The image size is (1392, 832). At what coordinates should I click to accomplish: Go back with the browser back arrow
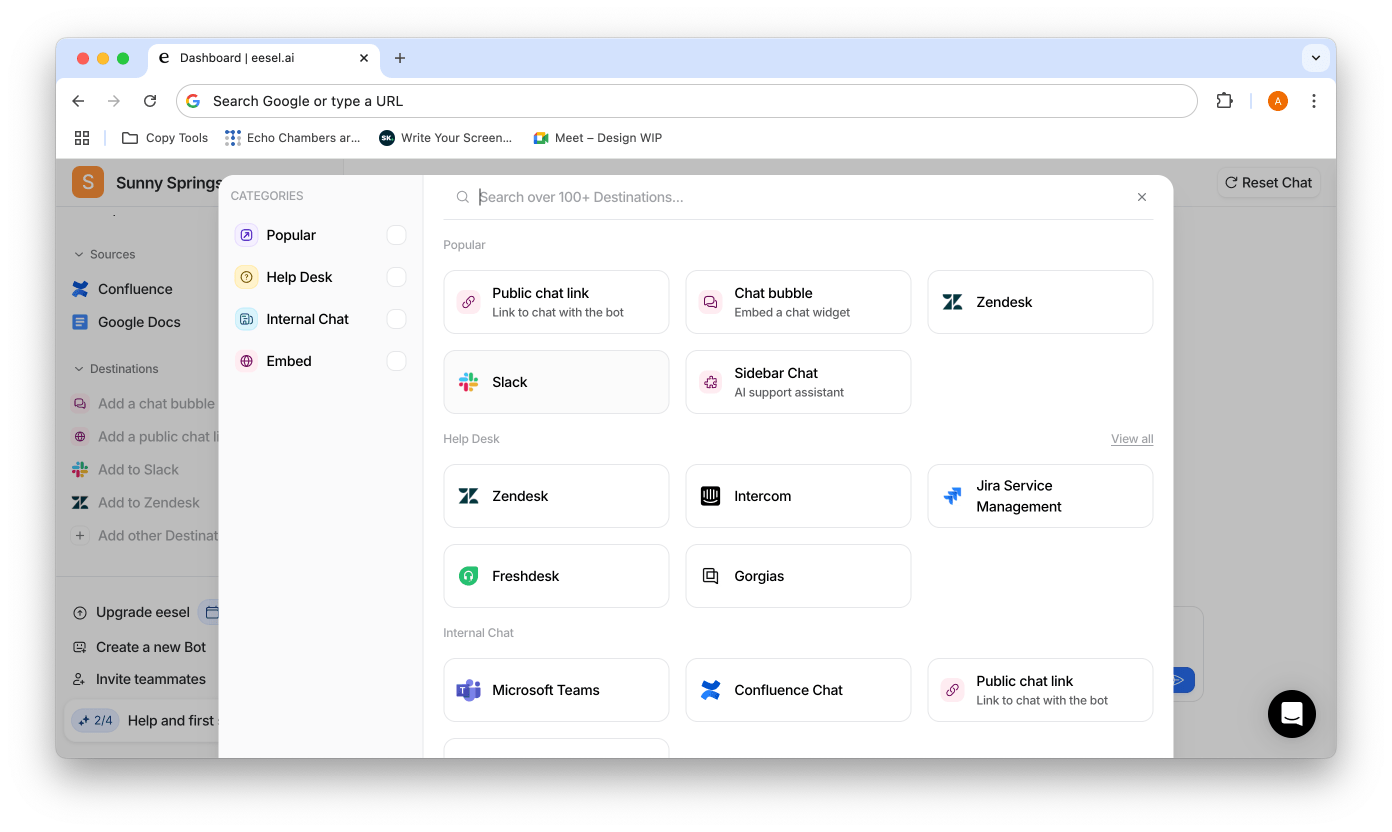78,101
